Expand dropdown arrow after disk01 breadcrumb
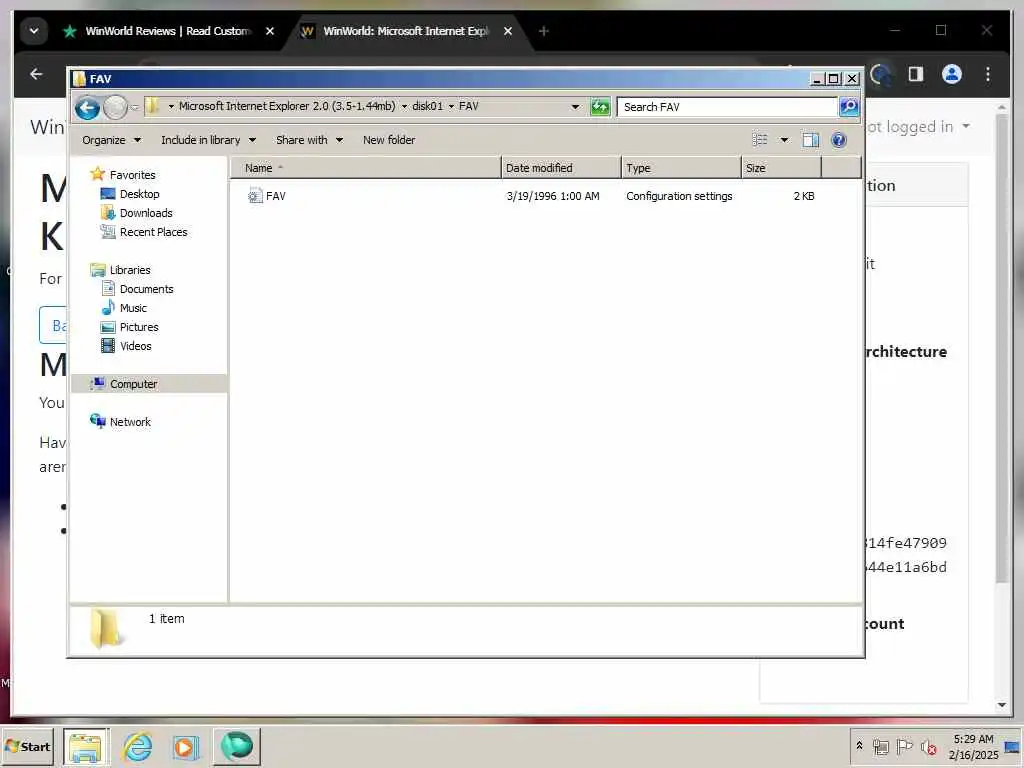 [451, 106]
